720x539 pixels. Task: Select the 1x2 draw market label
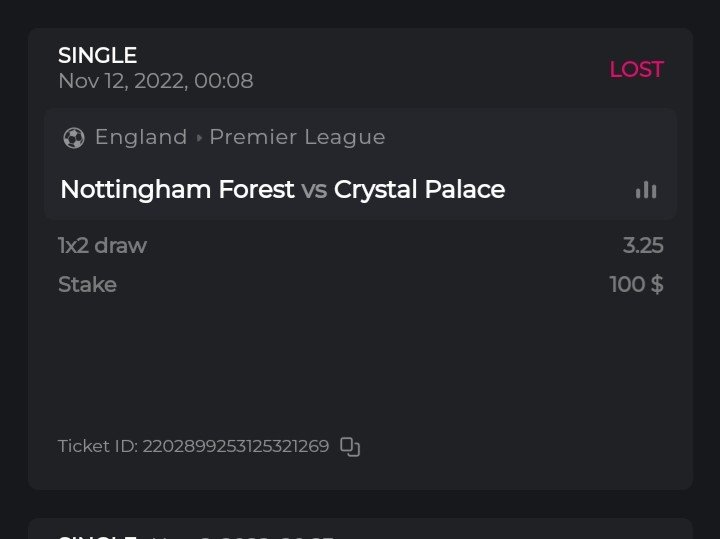coord(102,245)
